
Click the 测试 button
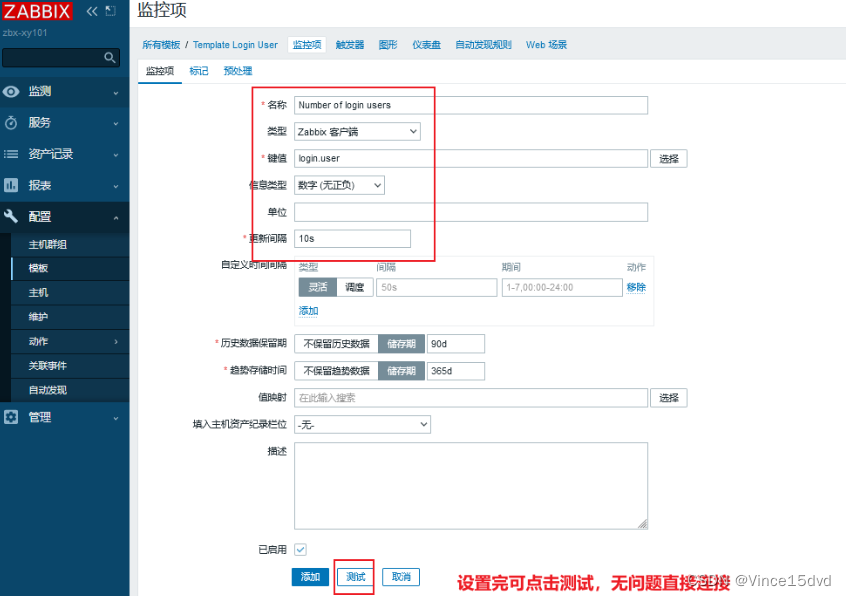356,577
